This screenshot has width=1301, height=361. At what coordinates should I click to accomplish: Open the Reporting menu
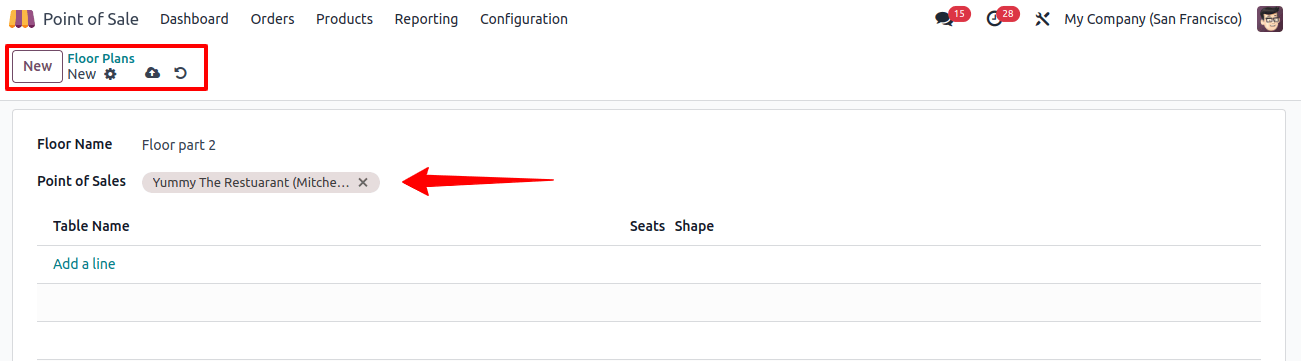click(426, 19)
